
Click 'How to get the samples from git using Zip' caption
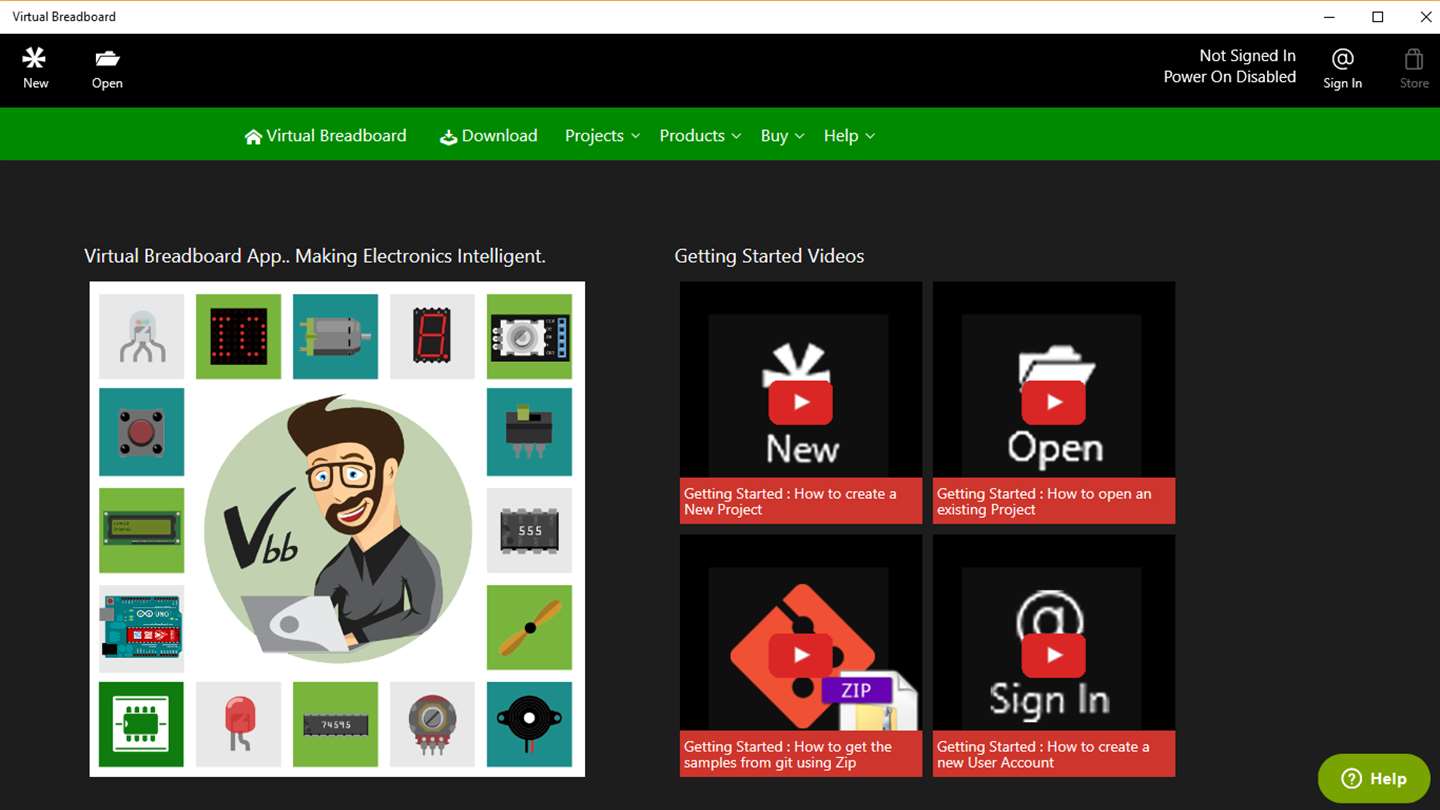801,754
